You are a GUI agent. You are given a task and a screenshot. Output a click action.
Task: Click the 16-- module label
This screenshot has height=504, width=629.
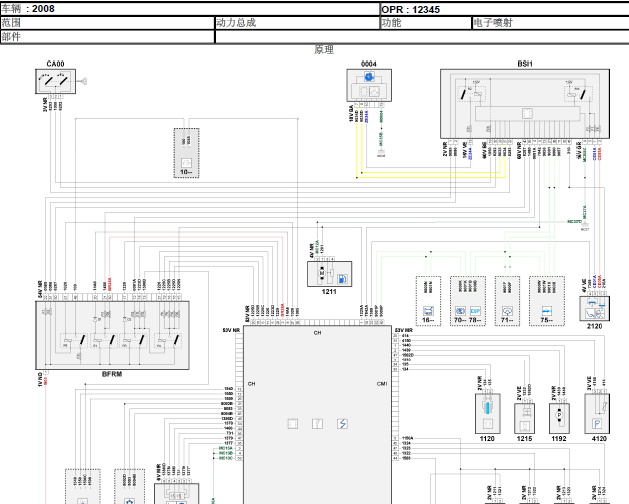428,320
